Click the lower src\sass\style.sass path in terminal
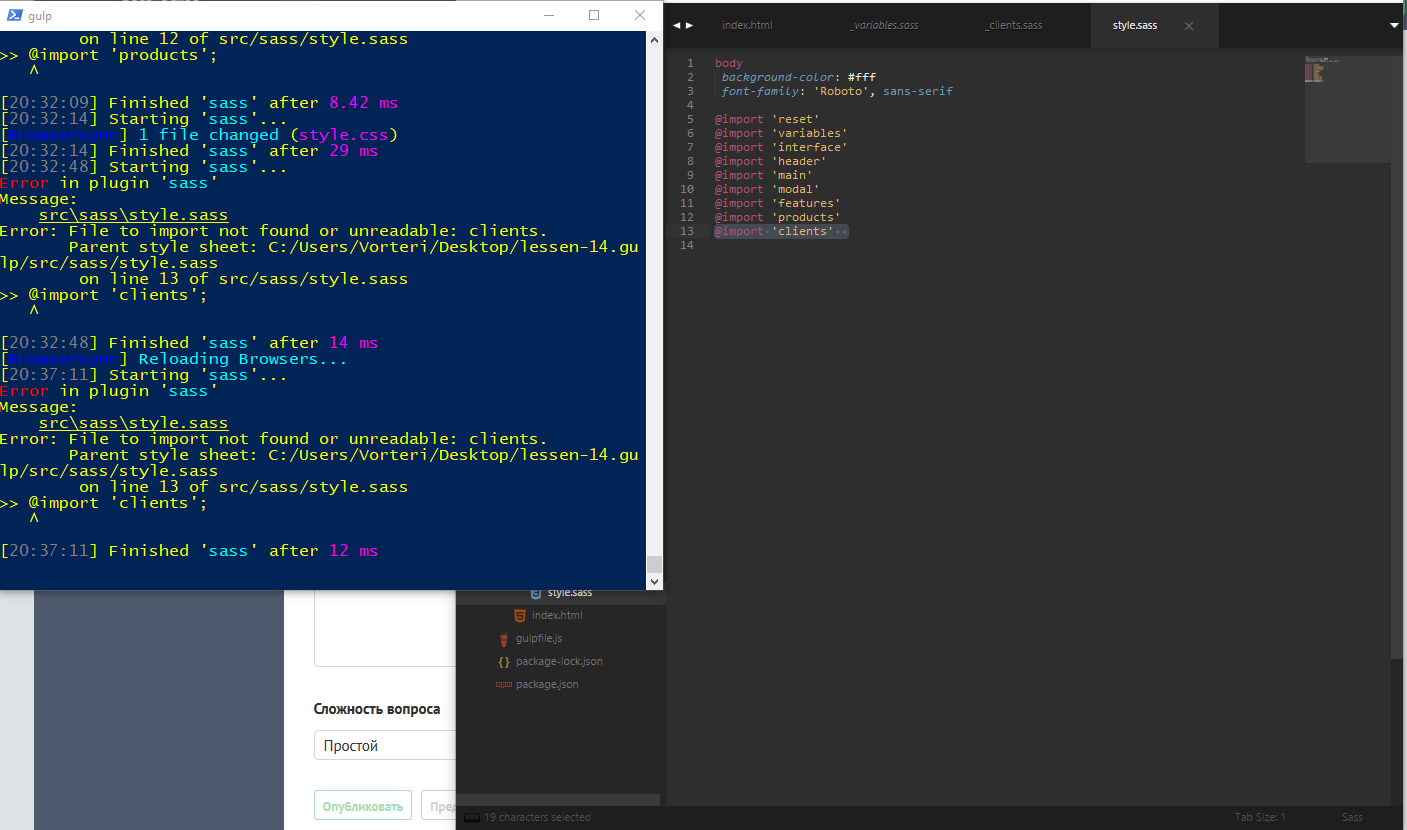 pyautogui.click(x=133, y=423)
